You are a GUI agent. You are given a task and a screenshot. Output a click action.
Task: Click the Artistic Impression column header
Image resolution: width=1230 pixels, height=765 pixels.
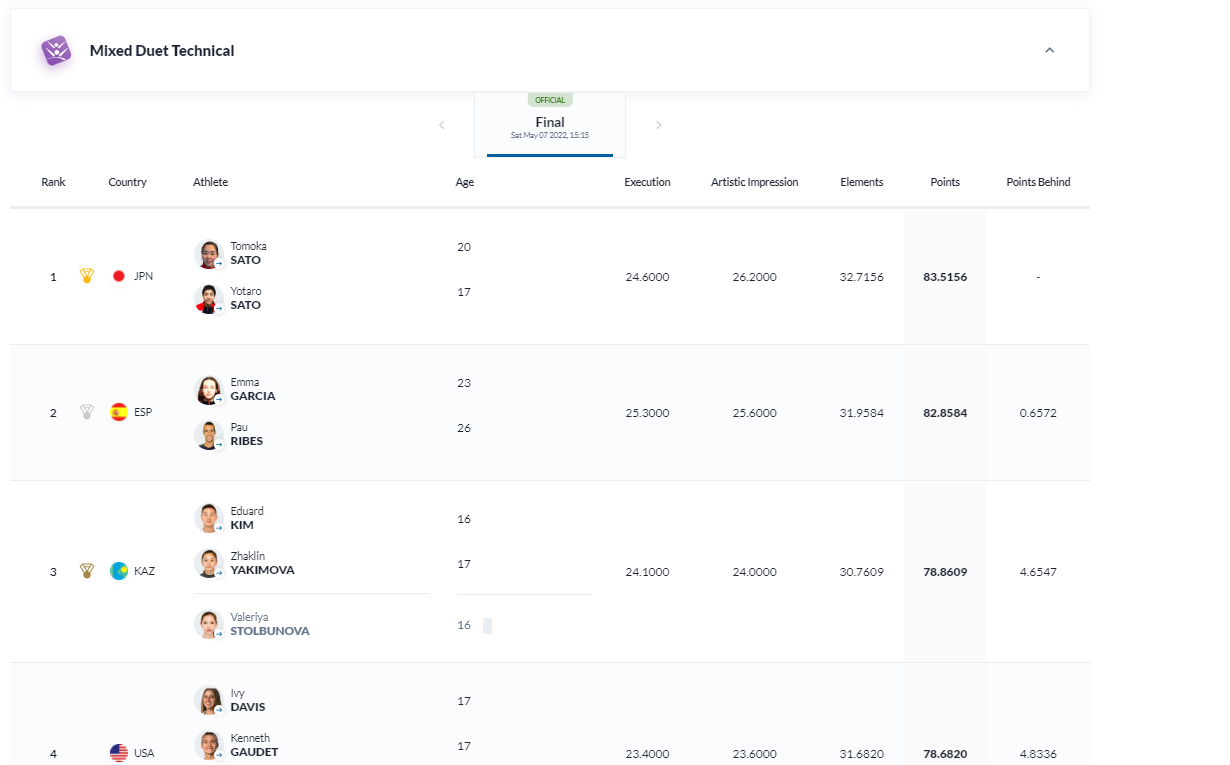754,182
